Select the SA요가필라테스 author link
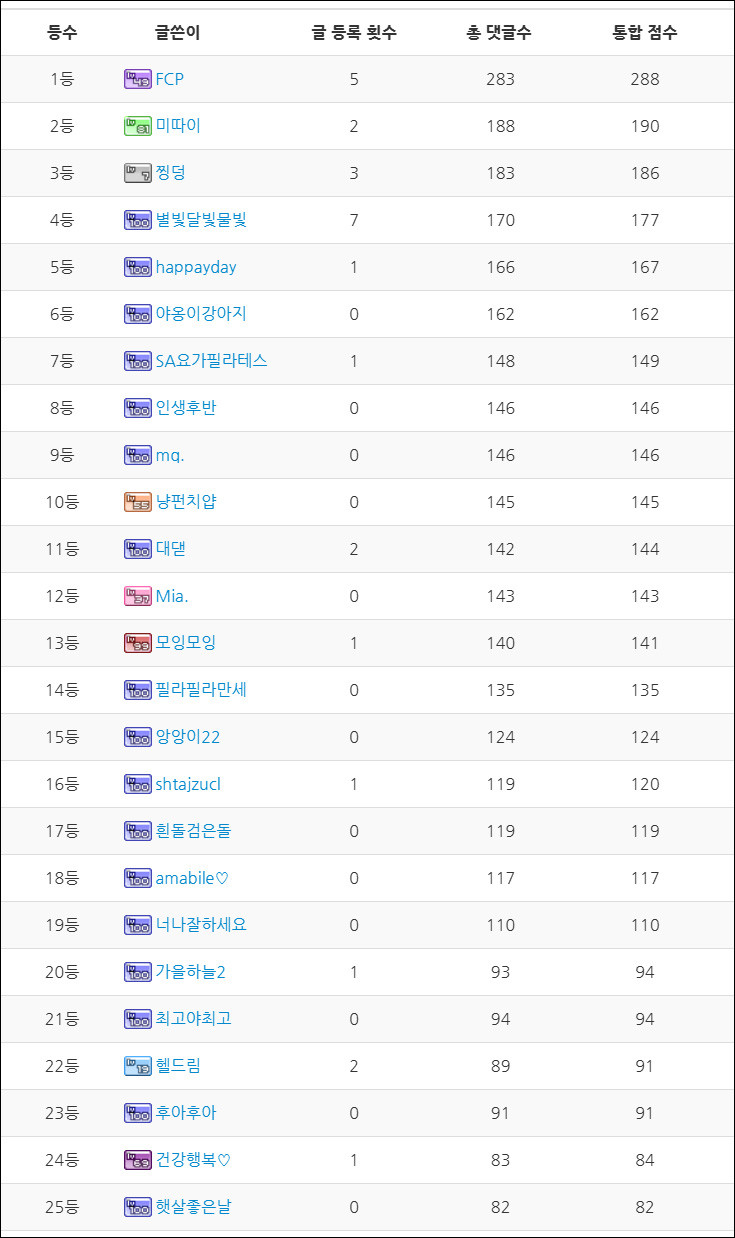735x1238 pixels. pyautogui.click(x=211, y=361)
